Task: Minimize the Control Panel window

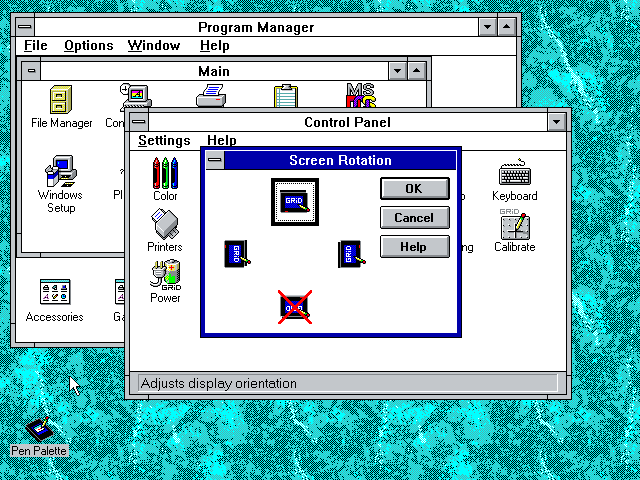Action: coord(556,122)
